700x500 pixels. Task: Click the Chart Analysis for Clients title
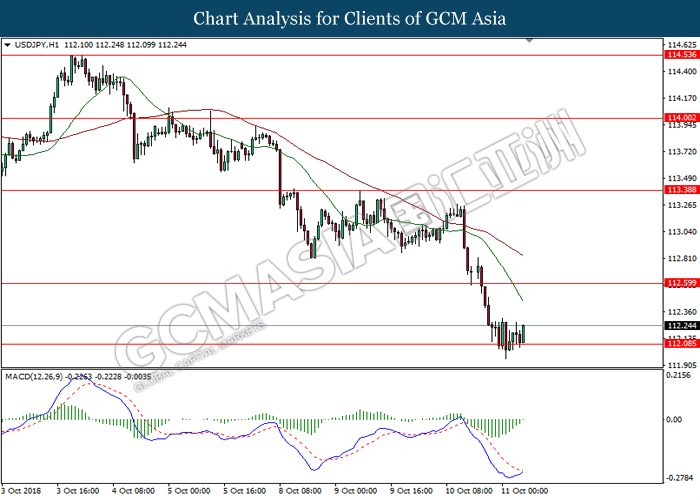[350, 19]
